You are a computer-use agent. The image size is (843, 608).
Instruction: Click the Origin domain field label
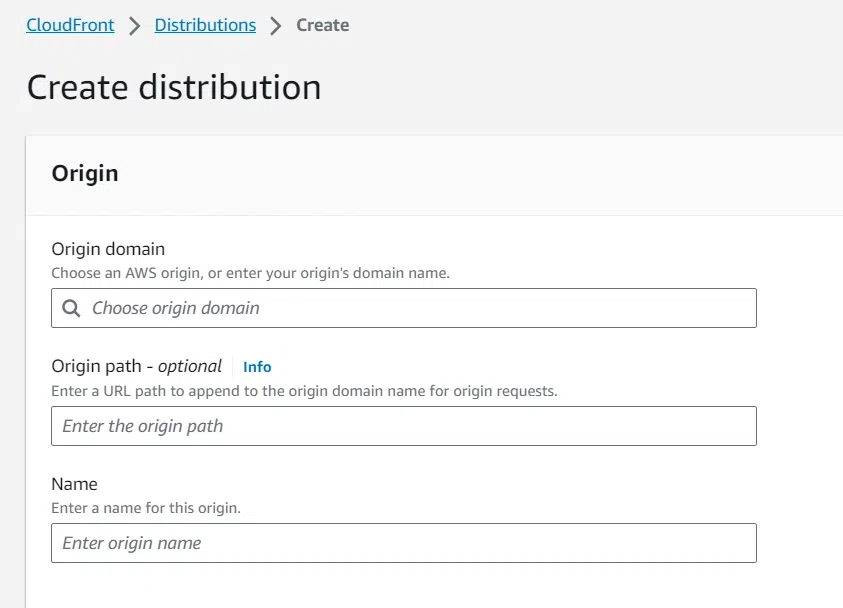[108, 249]
